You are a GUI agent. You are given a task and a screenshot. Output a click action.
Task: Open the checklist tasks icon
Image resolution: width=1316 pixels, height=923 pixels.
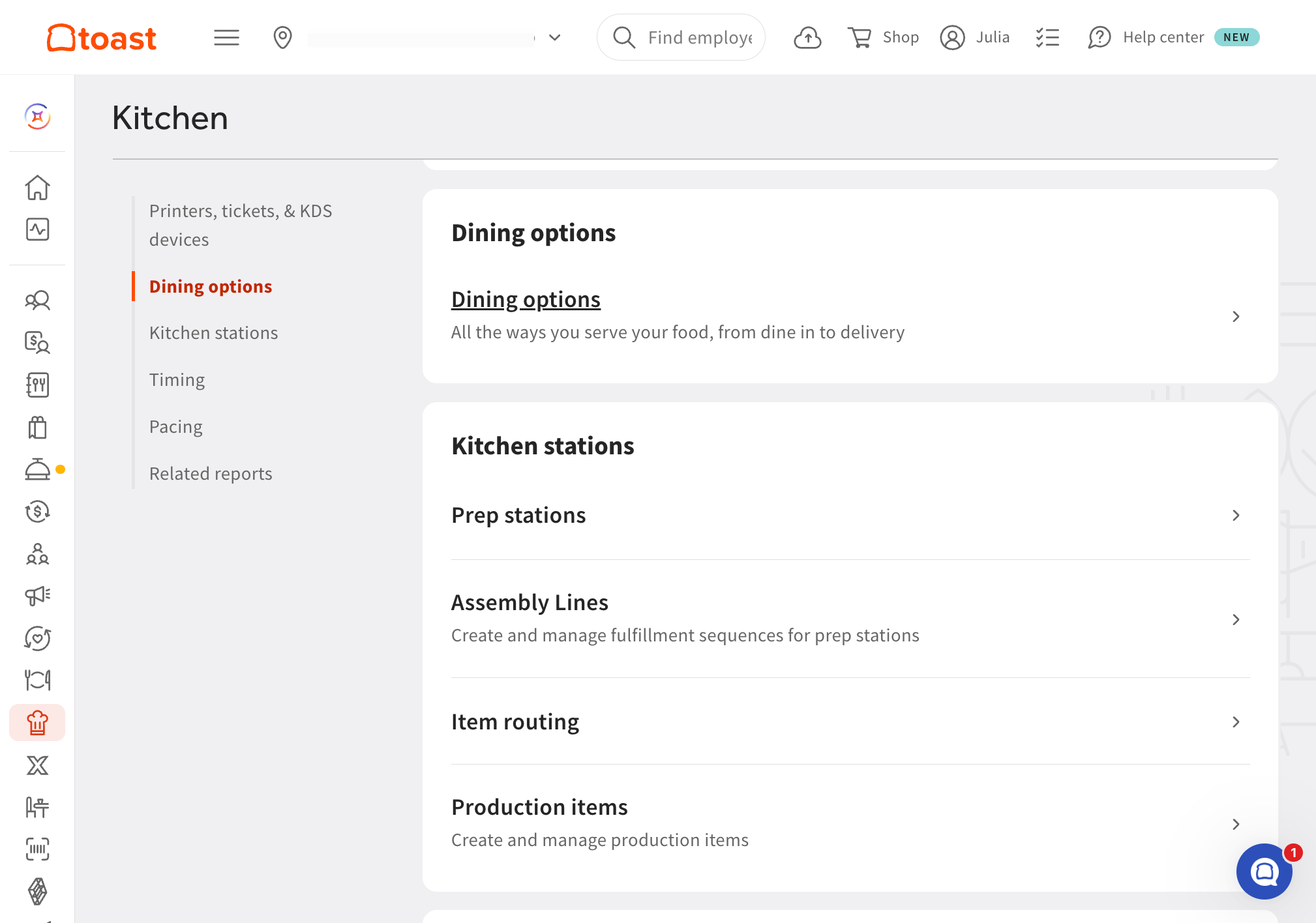coord(1047,38)
